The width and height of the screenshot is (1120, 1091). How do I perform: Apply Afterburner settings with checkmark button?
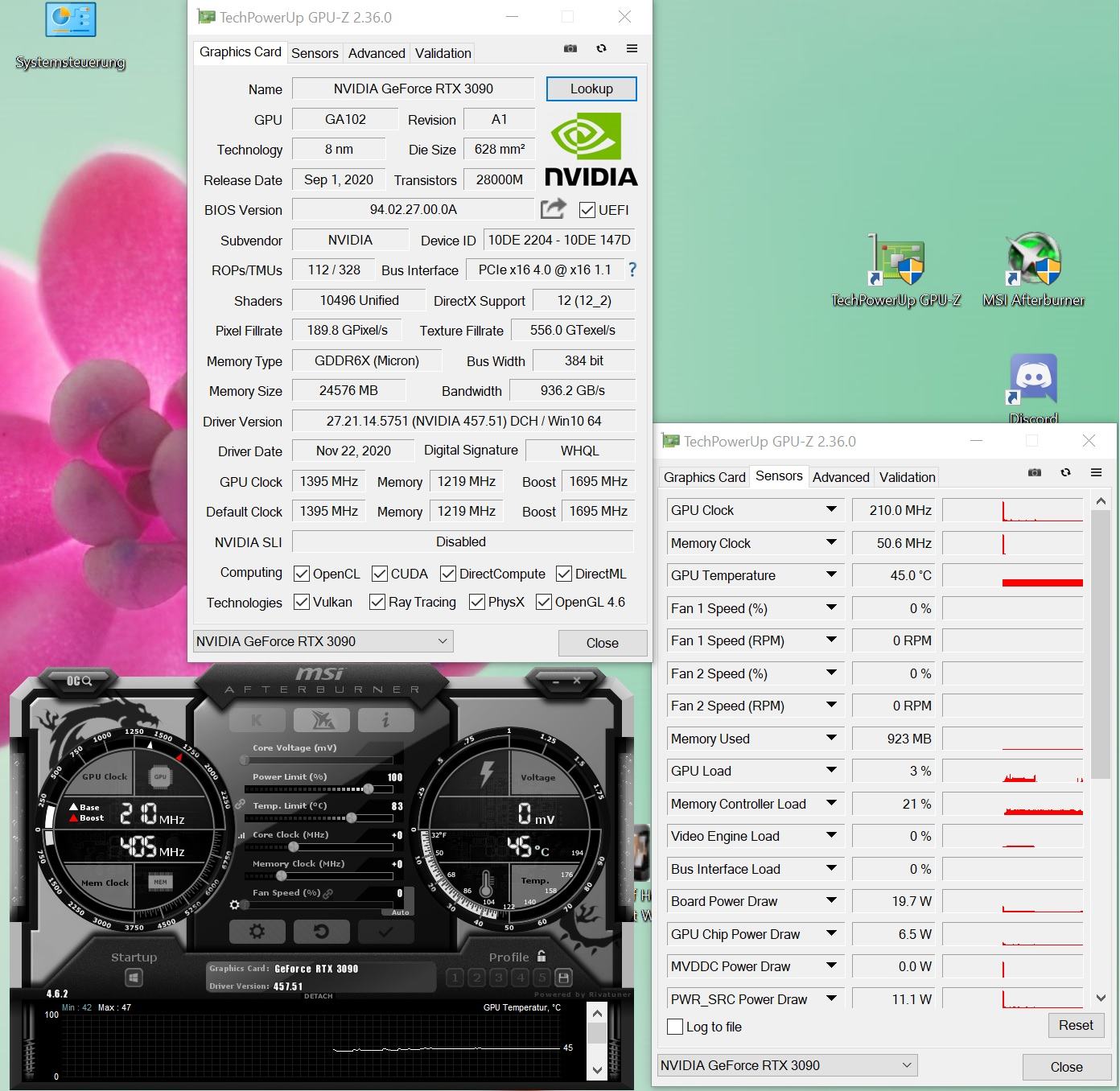tap(385, 931)
